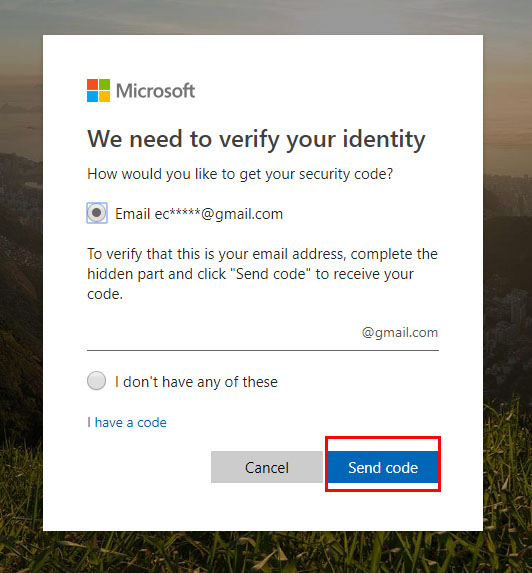Open the "I have a code" link

tap(127, 422)
